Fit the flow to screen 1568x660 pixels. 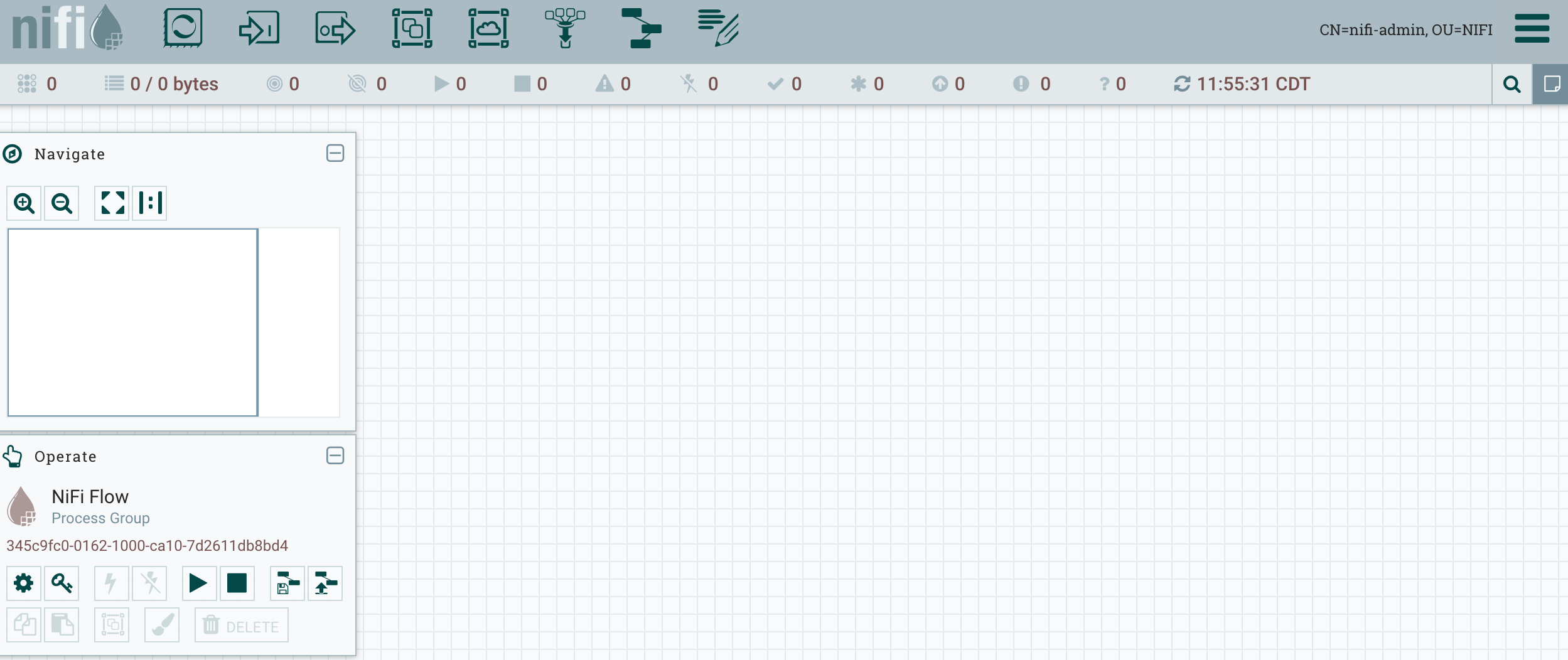point(112,203)
